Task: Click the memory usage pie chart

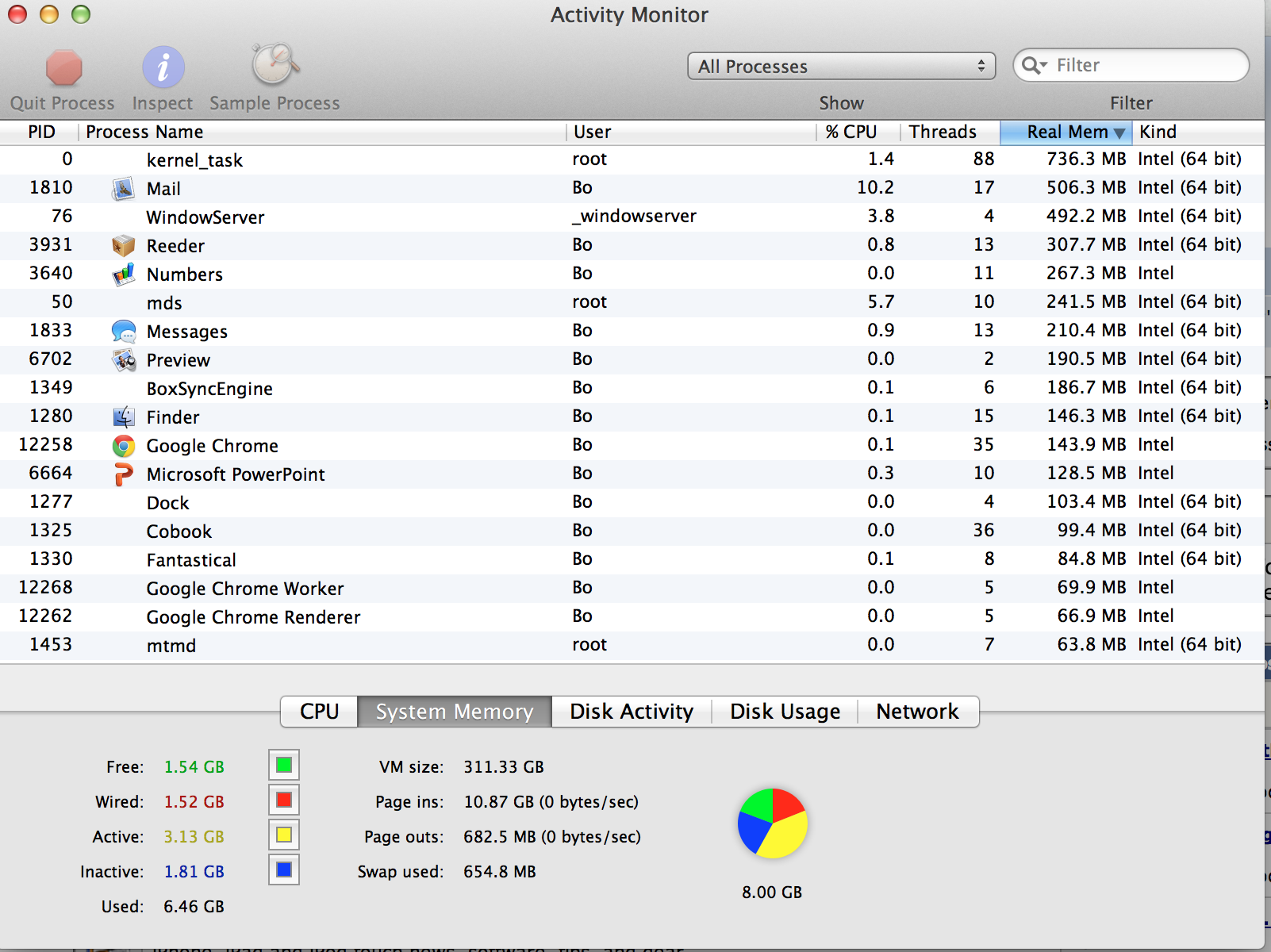Action: pyautogui.click(x=773, y=823)
